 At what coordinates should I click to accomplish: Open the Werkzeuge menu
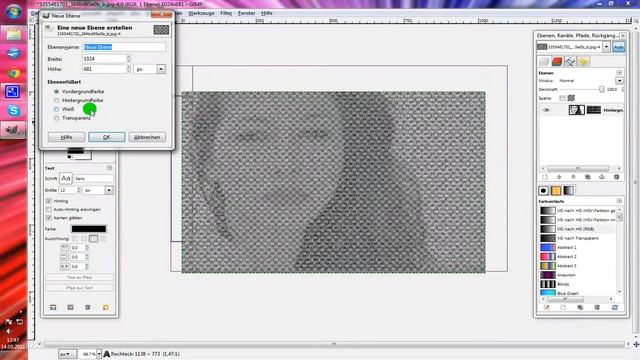[201, 13]
